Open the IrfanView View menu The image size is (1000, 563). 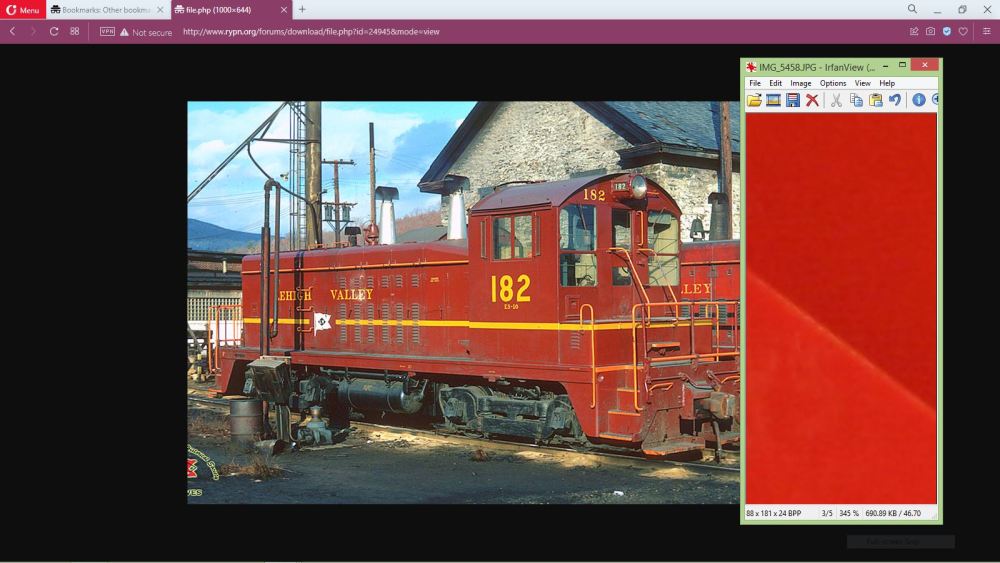[862, 84]
